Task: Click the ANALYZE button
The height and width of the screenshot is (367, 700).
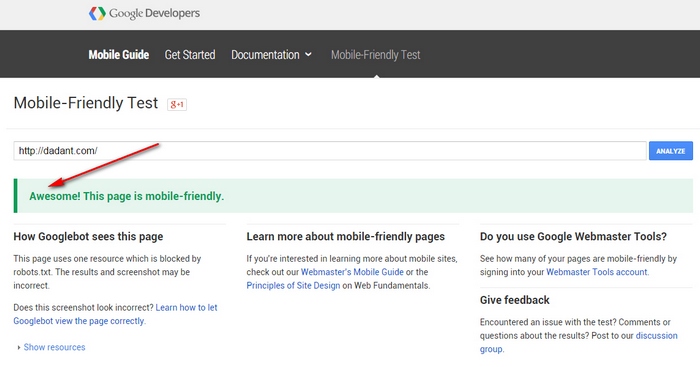Action: click(x=671, y=151)
